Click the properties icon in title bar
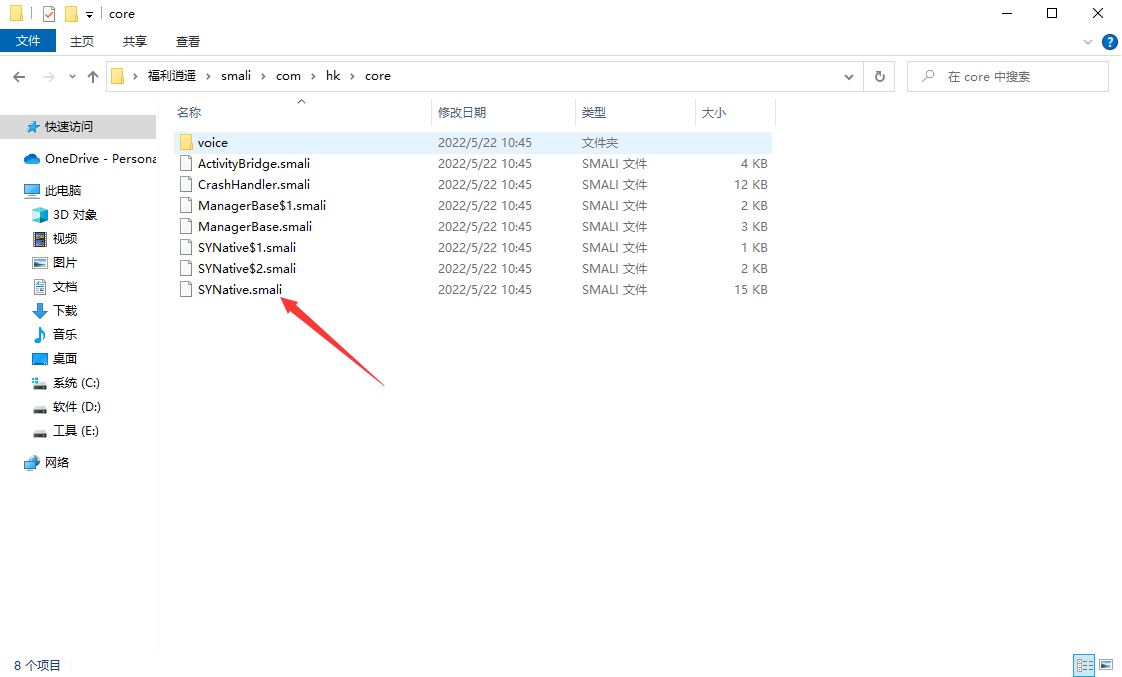The image size is (1122, 677). [x=49, y=14]
